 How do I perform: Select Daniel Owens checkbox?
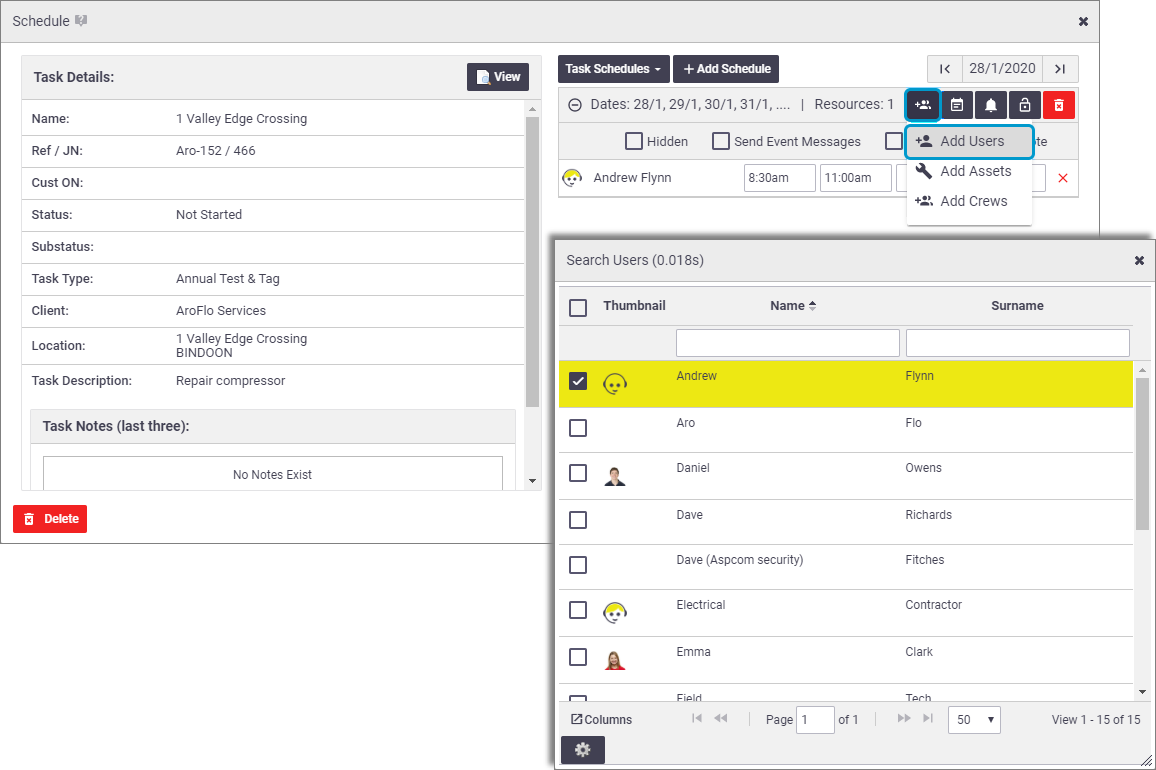click(578, 473)
